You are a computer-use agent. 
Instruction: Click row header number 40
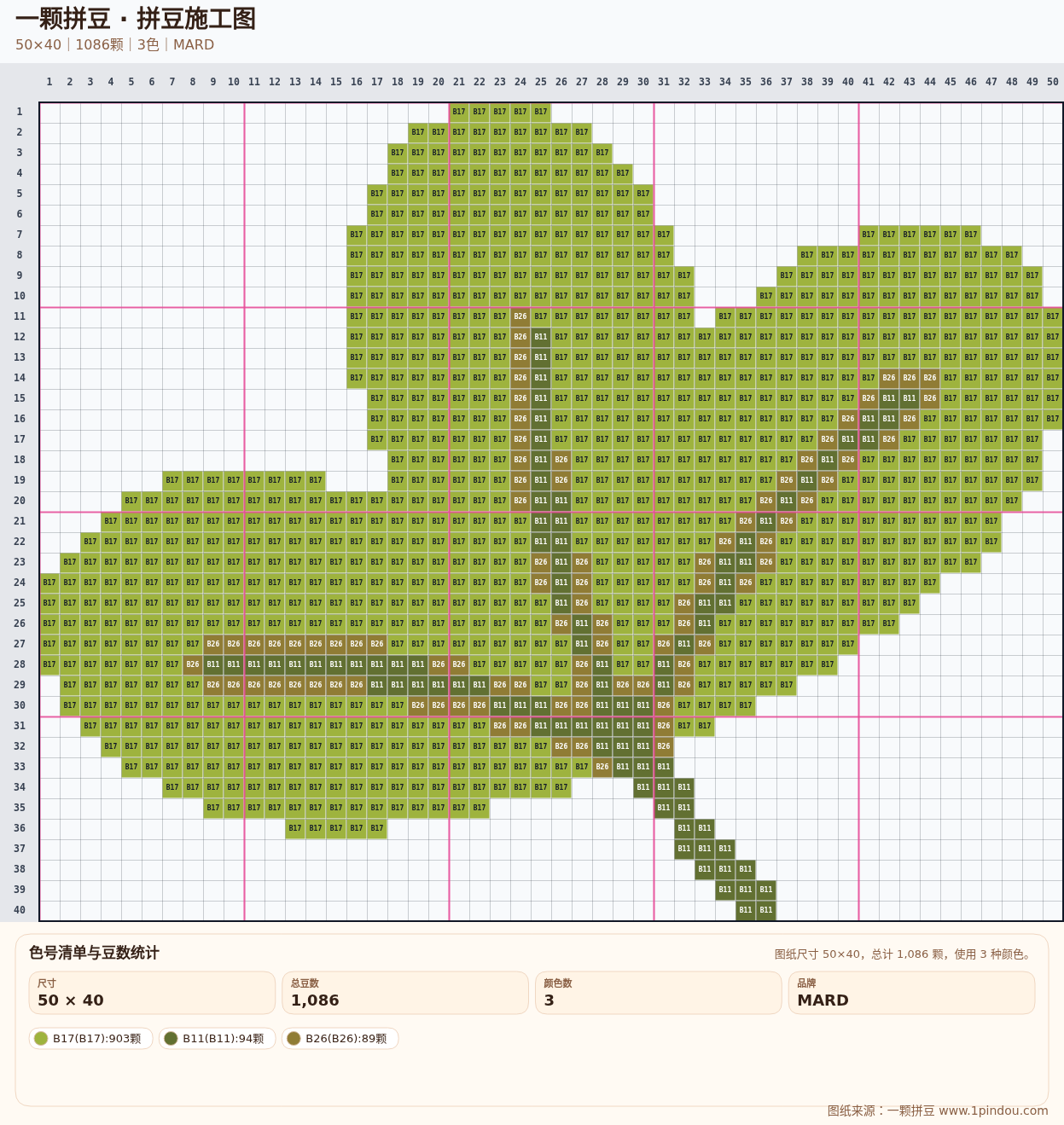19,910
